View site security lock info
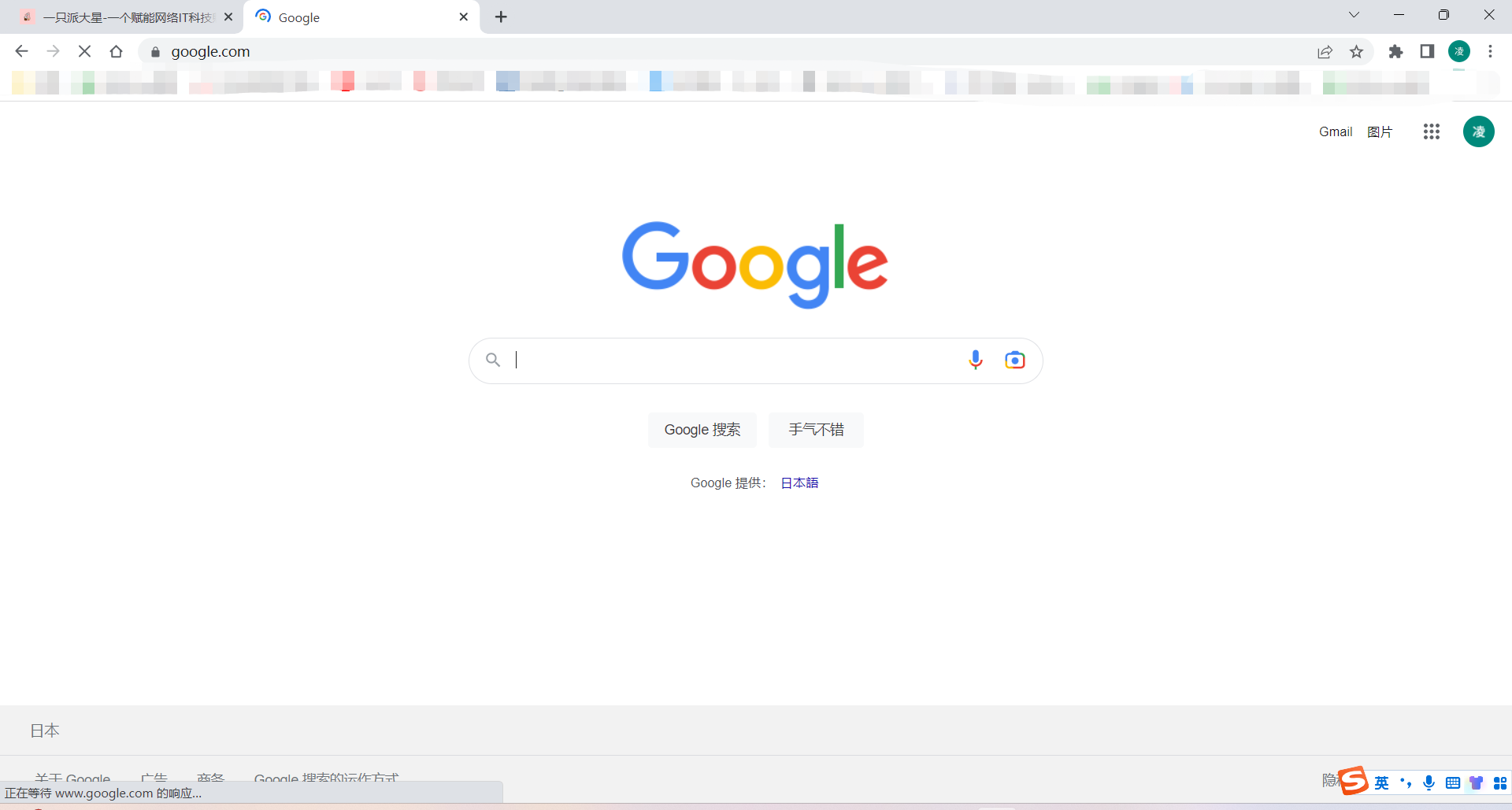 [155, 52]
